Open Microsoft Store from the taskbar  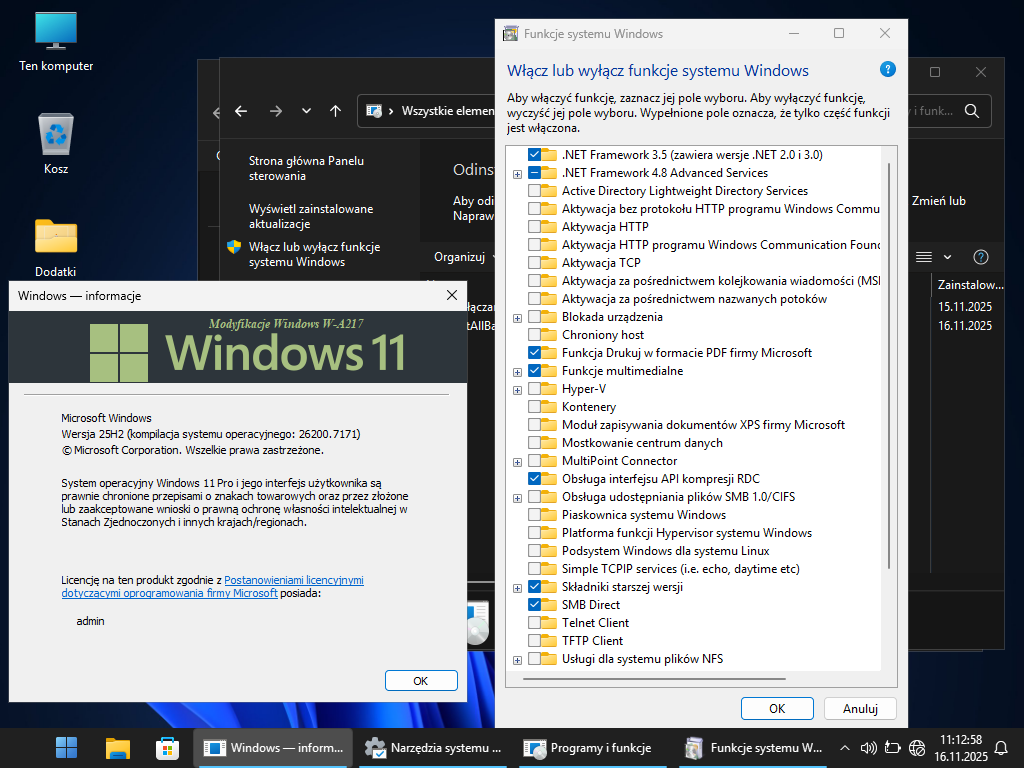(x=167, y=747)
